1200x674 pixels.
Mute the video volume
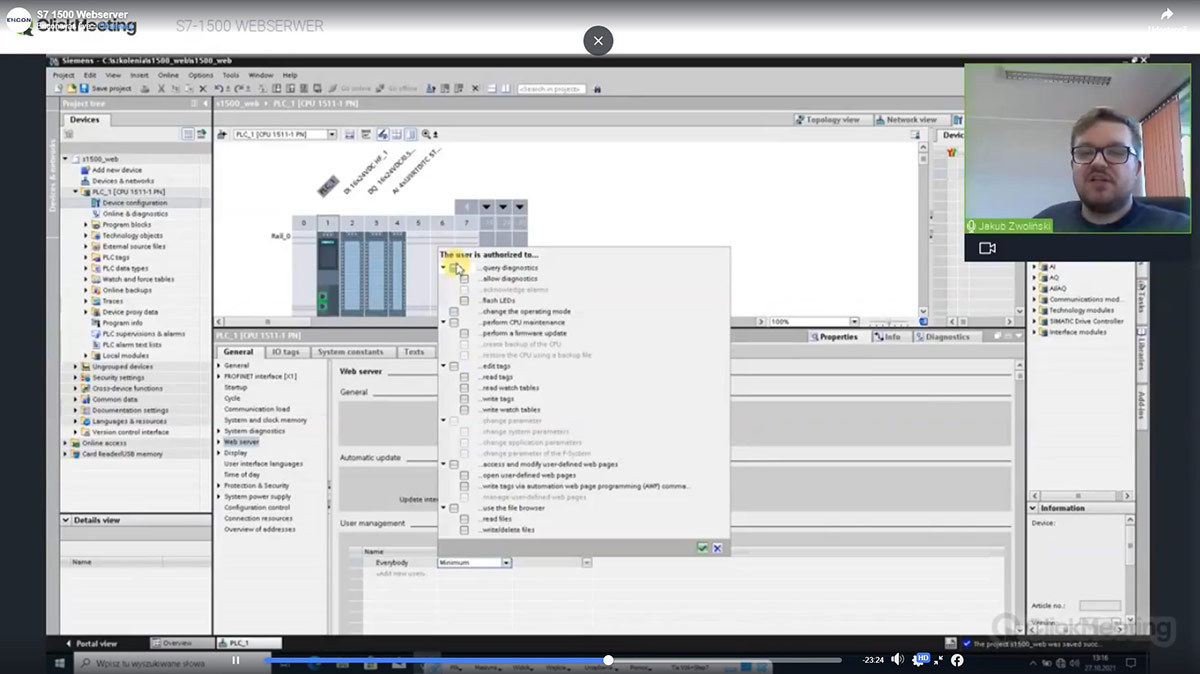point(897,660)
